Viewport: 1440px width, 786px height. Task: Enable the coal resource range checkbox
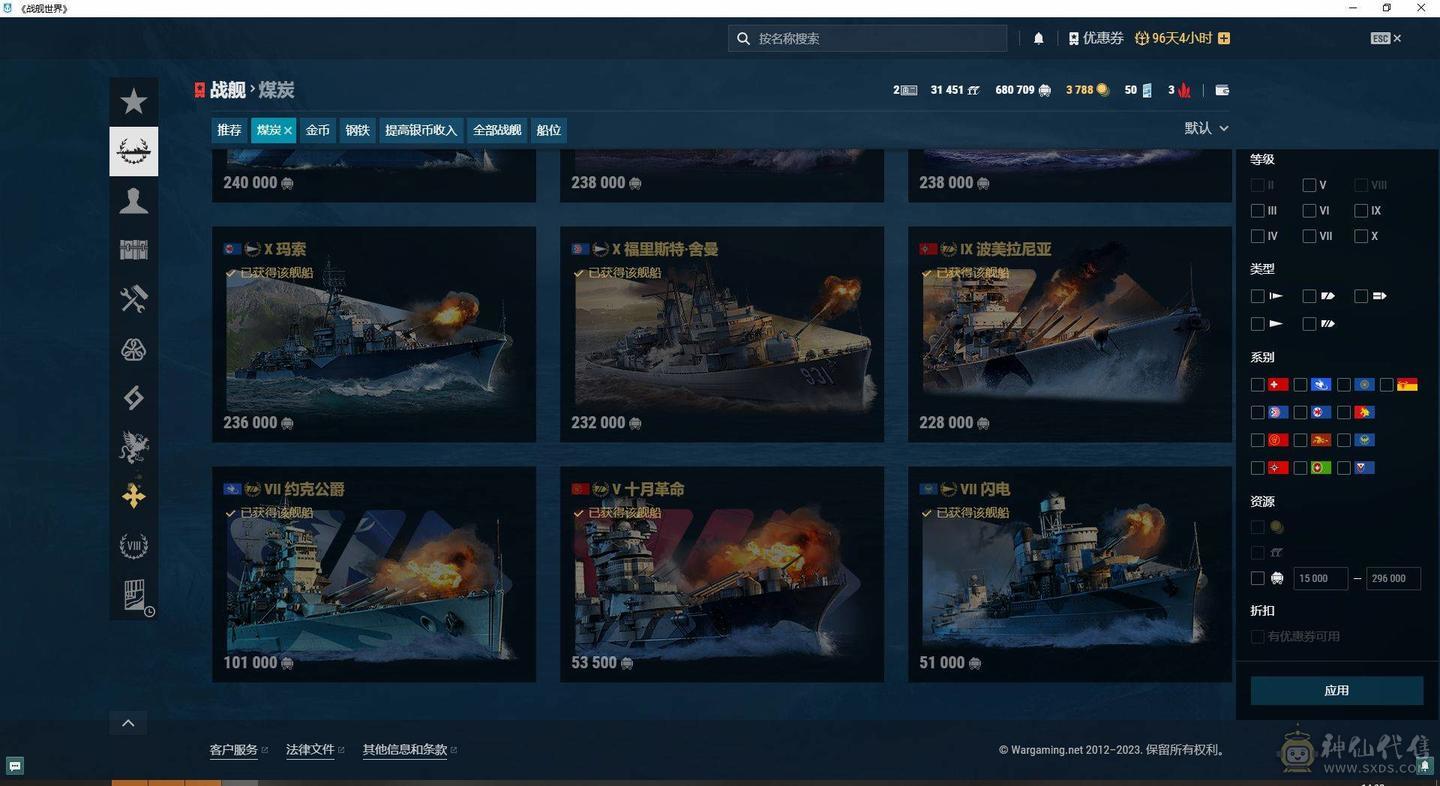tap(1258, 578)
